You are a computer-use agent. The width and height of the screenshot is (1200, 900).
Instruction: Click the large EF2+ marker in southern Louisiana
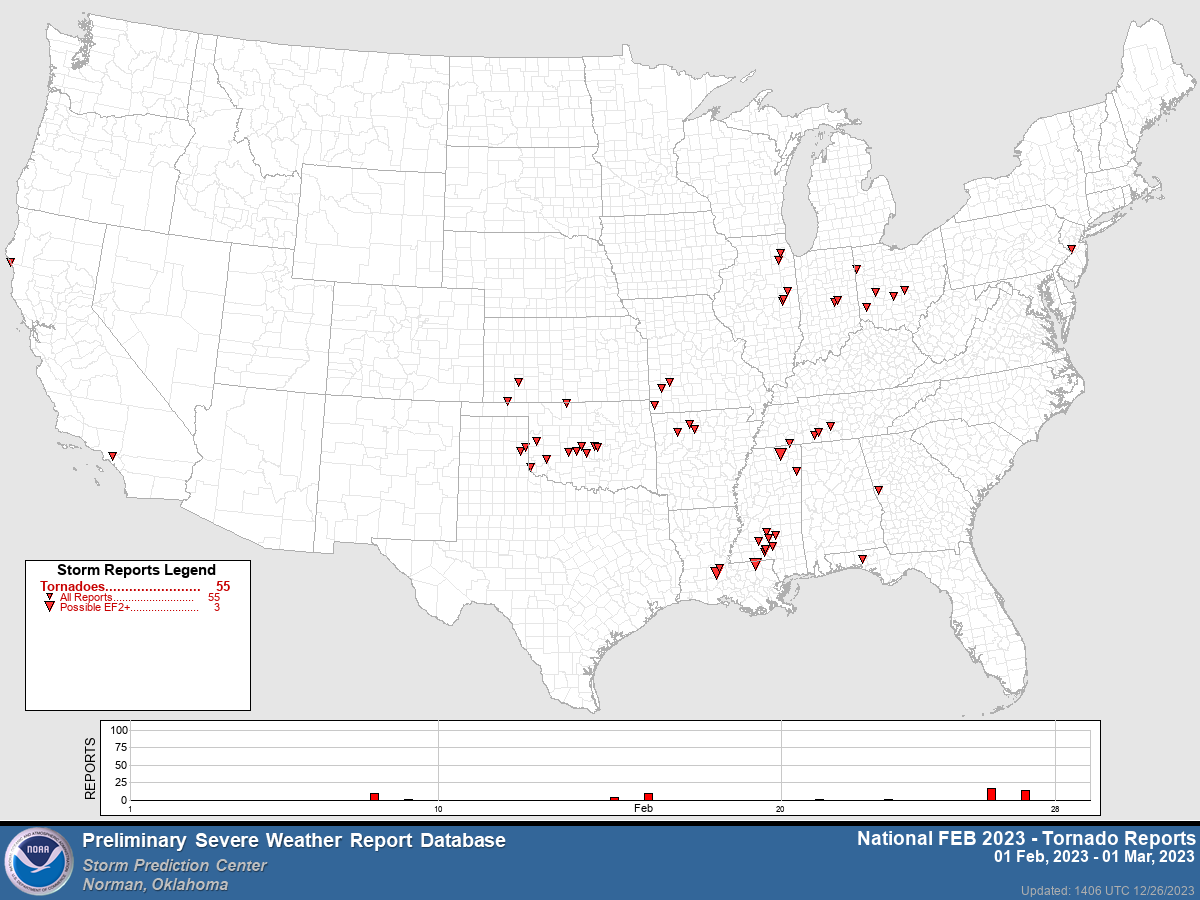click(x=716, y=573)
